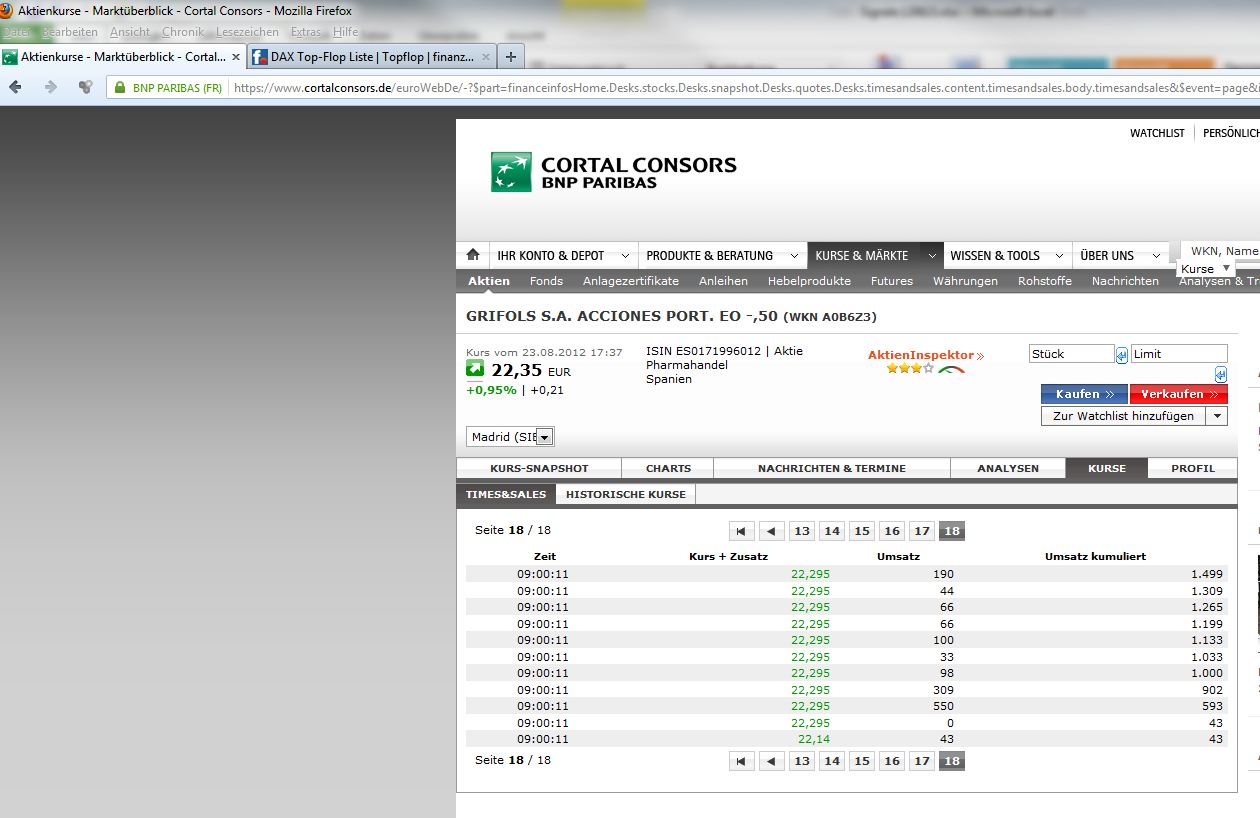
Task: Open the HISTORISCHE KURSE sub-tab
Action: click(x=626, y=494)
